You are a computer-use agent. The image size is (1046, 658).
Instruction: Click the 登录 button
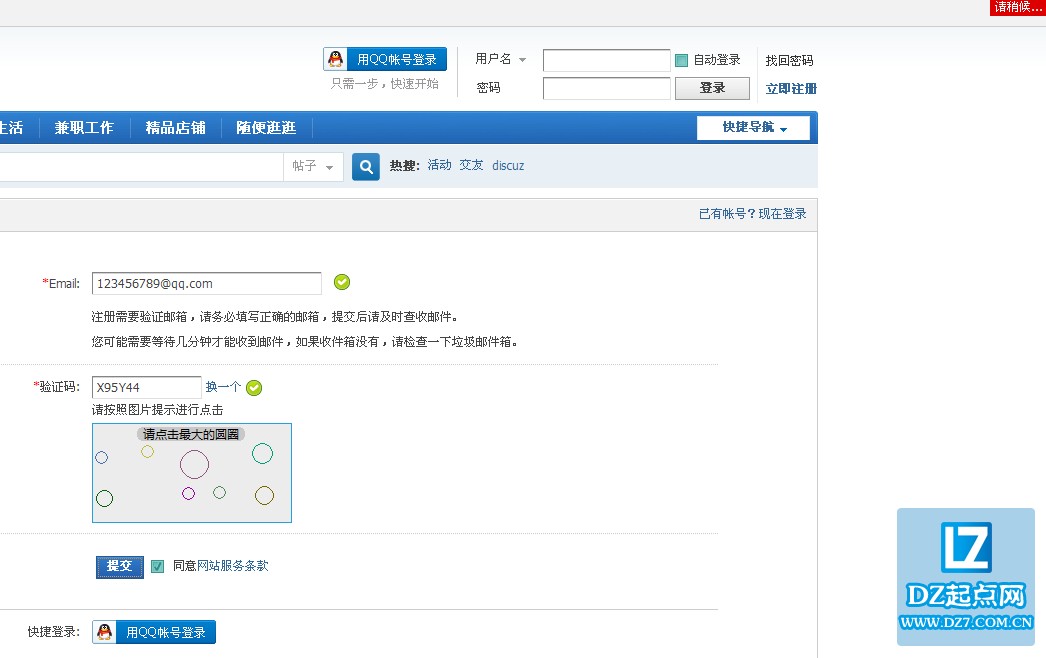pos(711,87)
